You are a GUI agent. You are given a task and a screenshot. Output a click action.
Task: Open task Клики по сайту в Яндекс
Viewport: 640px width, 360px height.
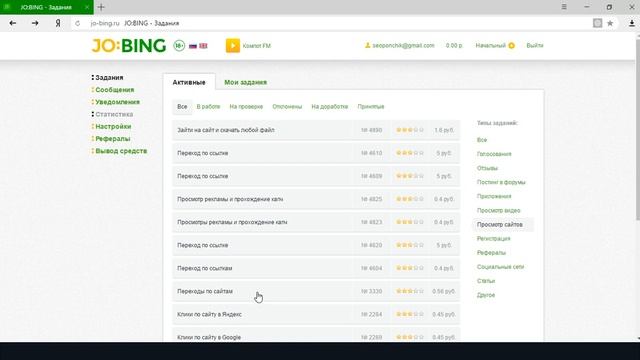[316, 315]
